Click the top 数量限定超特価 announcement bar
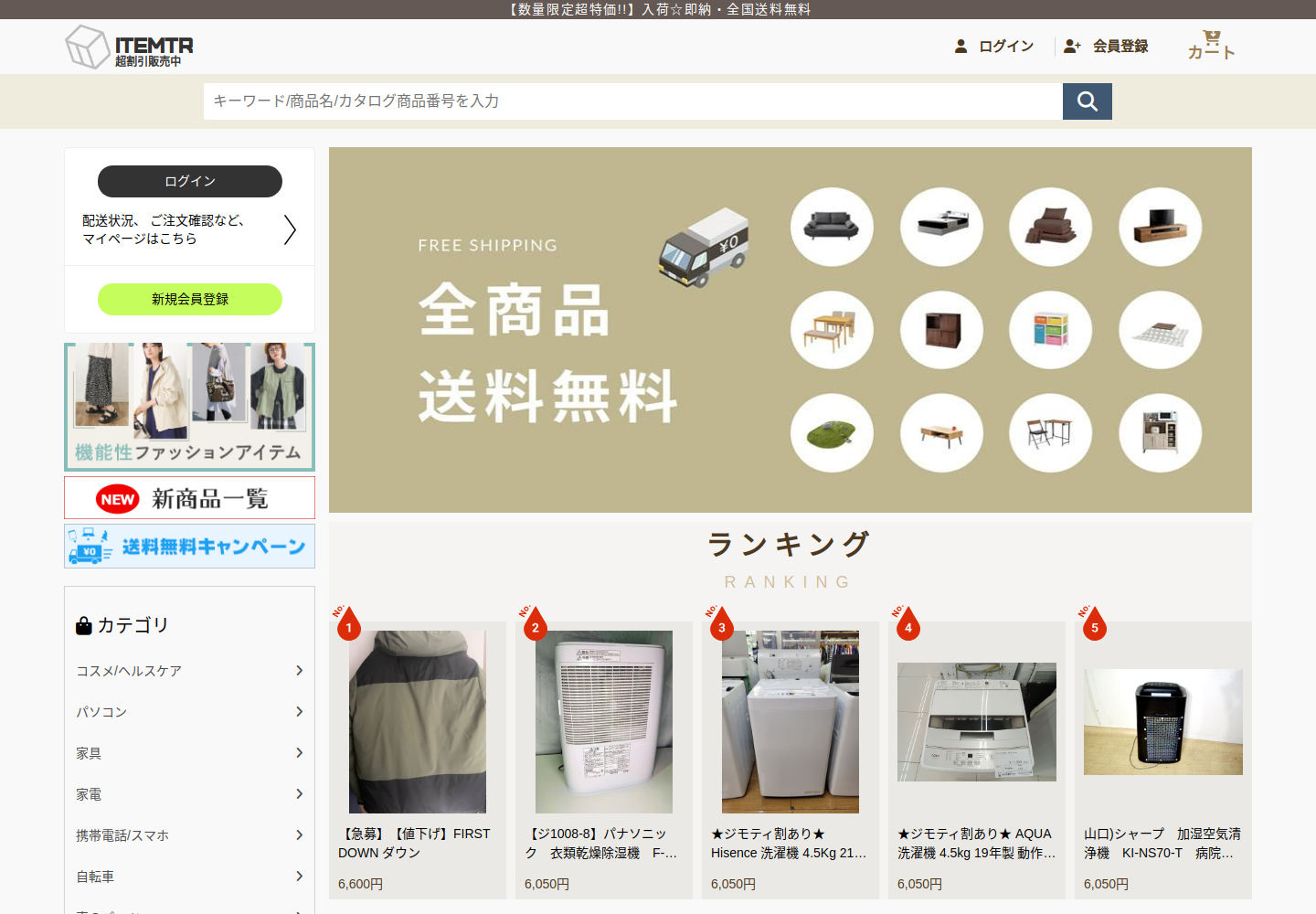Image resolution: width=1316 pixels, height=914 pixels. coord(658,9)
